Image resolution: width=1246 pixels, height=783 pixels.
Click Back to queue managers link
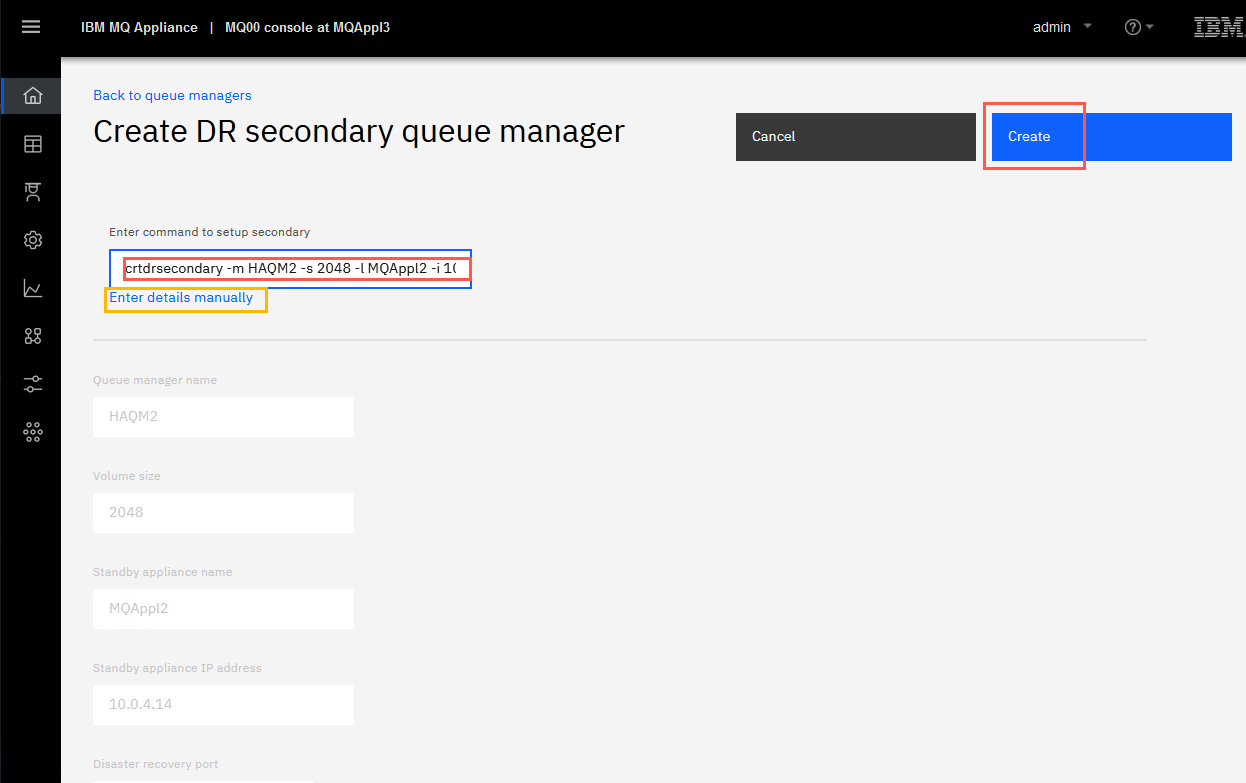coord(172,95)
